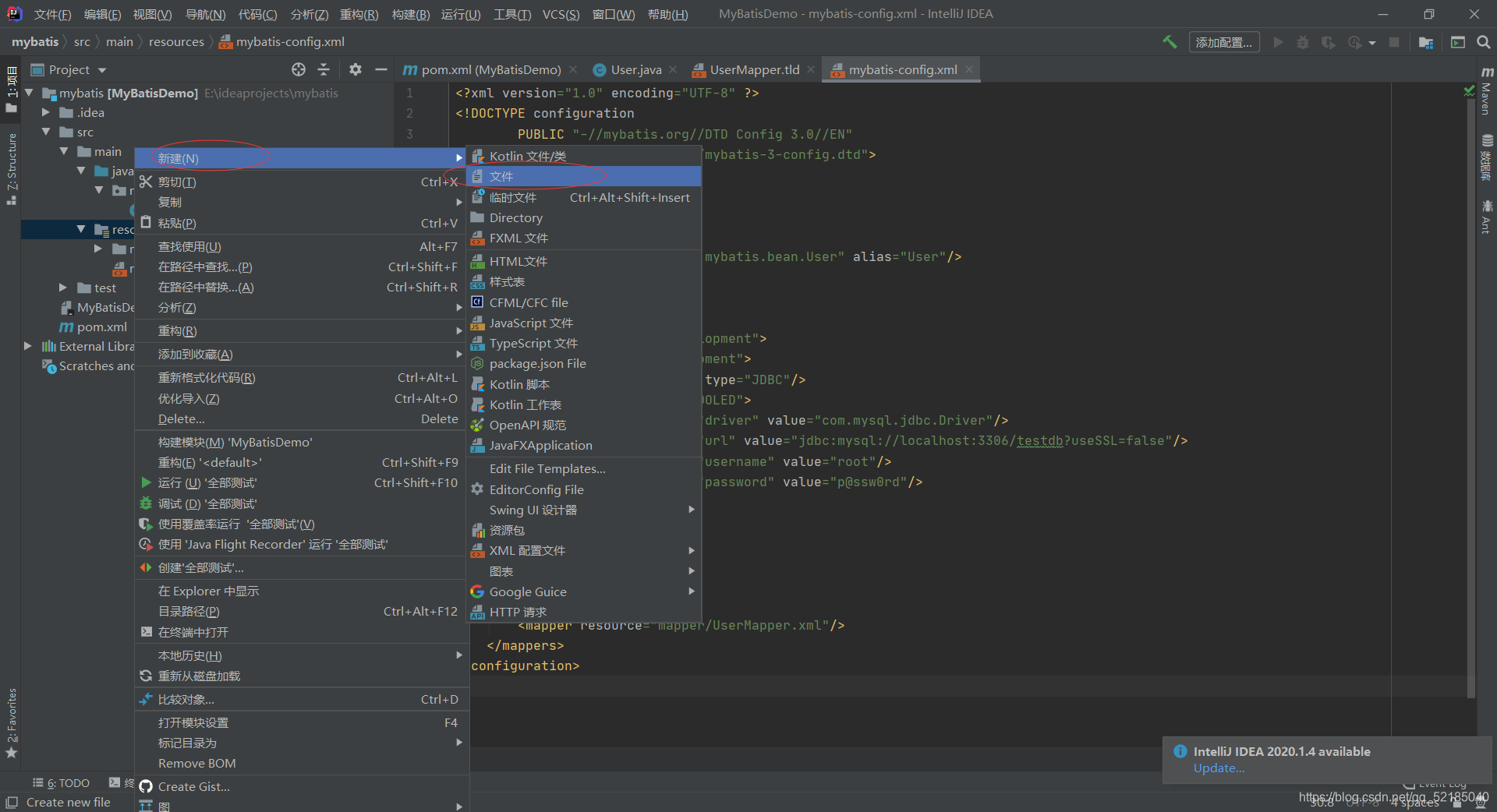Hide the Project panel with minus icon
Image resolution: width=1497 pixels, height=812 pixels.
pyautogui.click(x=380, y=69)
